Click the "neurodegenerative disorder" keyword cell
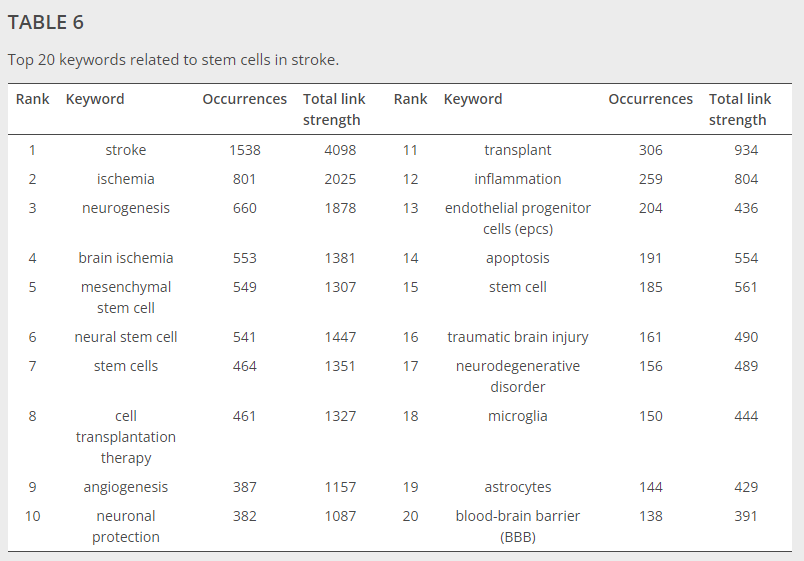Image resolution: width=804 pixels, height=561 pixels. tap(518, 376)
